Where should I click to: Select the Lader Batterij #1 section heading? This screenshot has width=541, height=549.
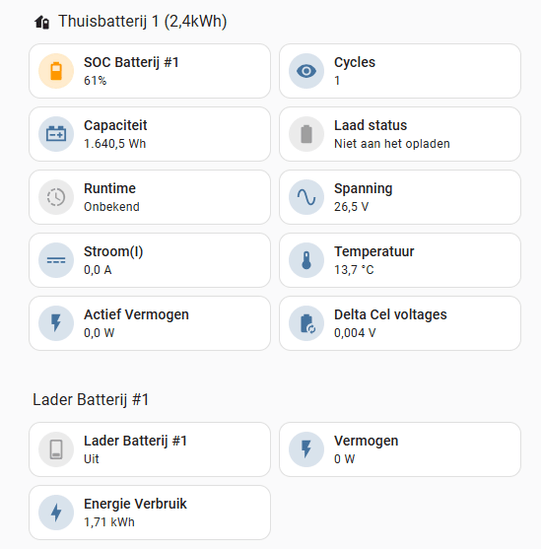click(91, 400)
